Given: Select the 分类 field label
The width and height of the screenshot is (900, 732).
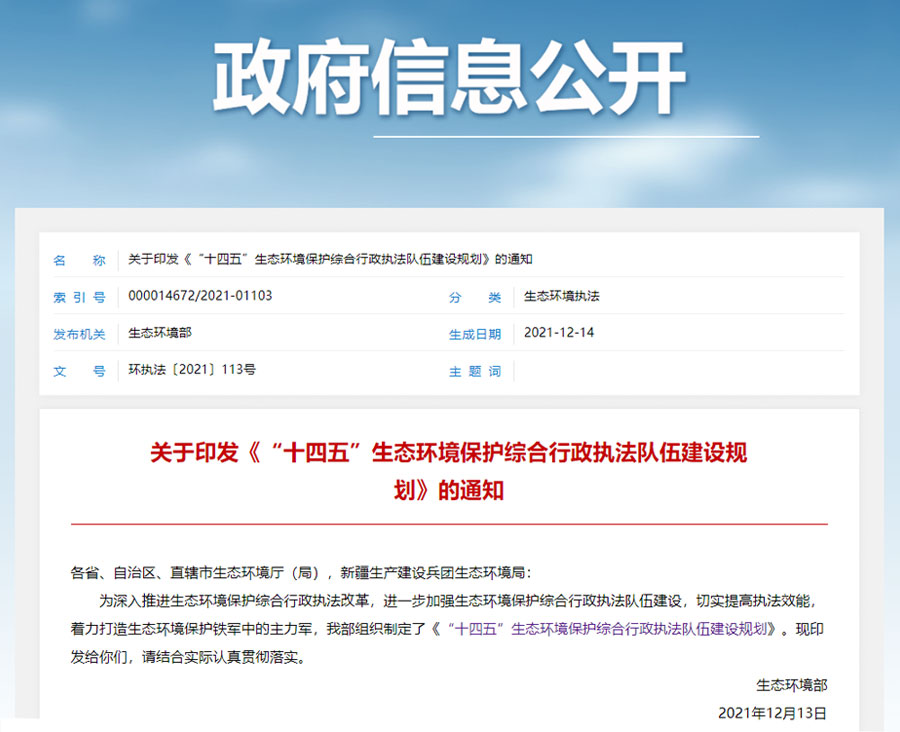Looking at the screenshot, I should click(475, 297).
